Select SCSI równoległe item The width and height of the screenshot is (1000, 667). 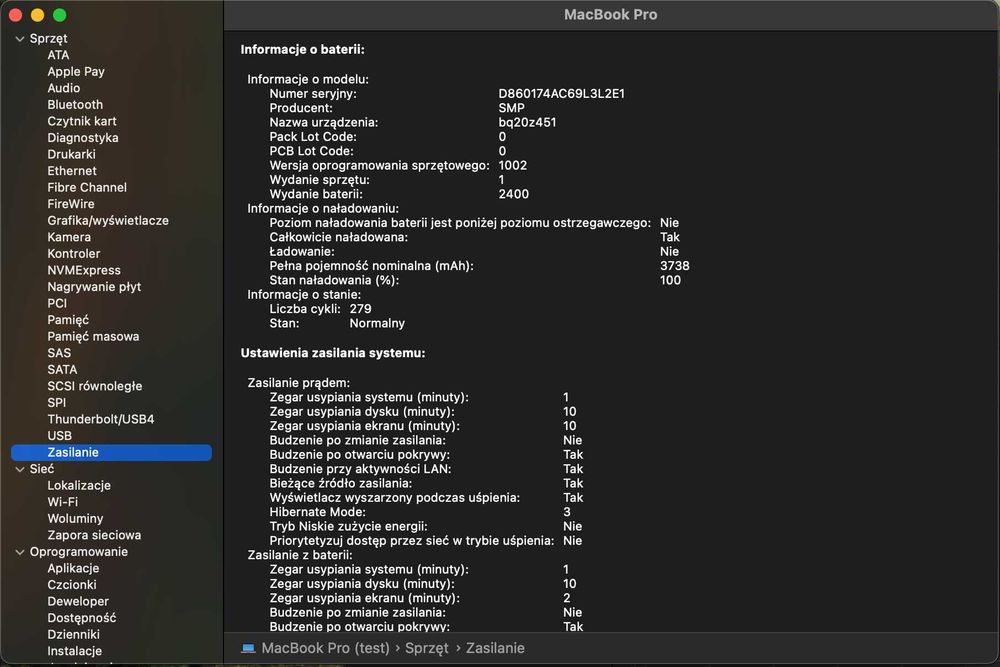point(94,386)
